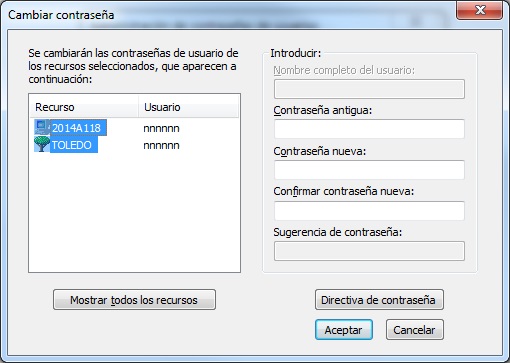
Task: Click user nnnnnn in the 2014A118 row
Action: 161,128
